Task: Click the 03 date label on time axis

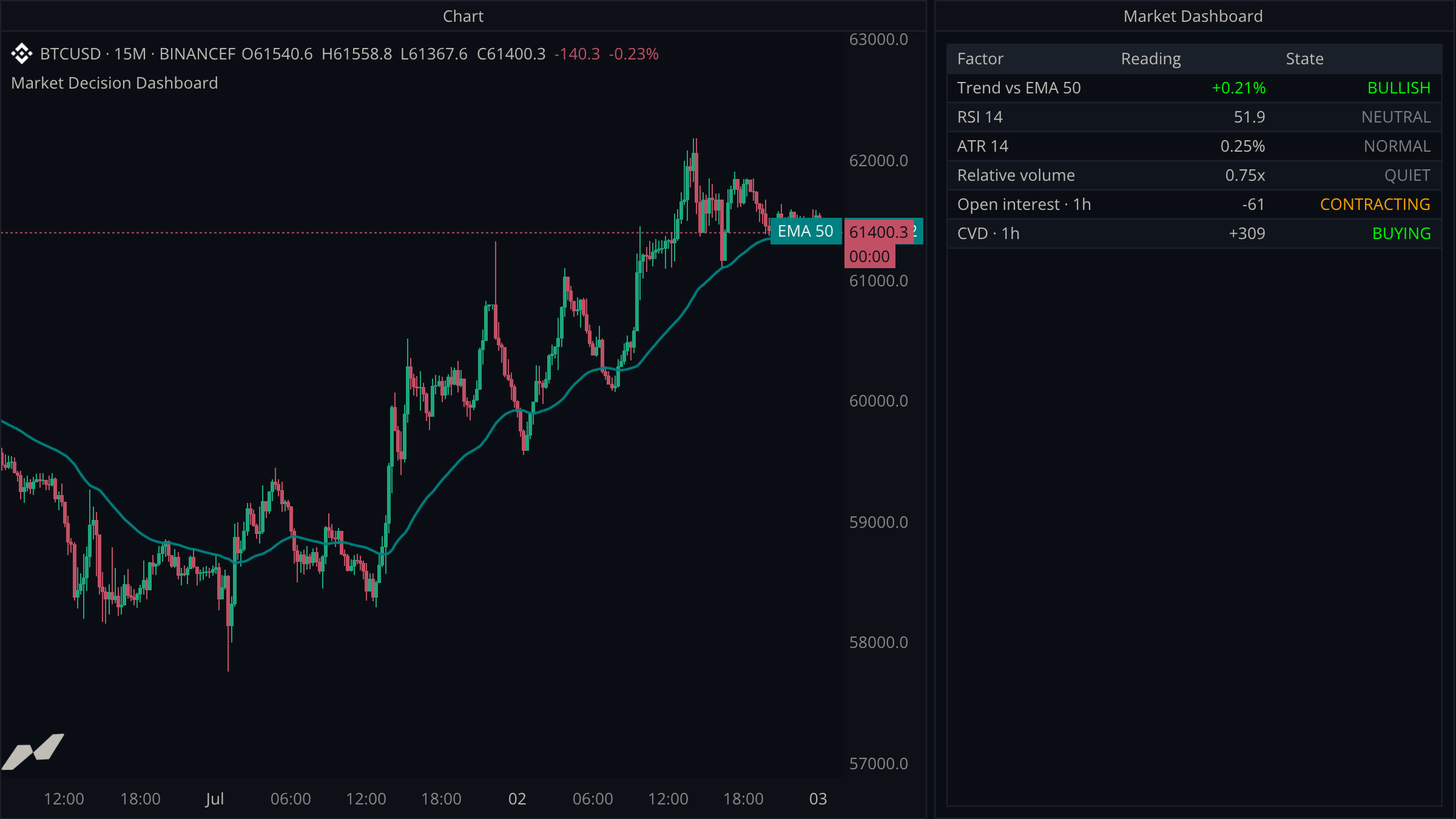Action: [x=818, y=799]
